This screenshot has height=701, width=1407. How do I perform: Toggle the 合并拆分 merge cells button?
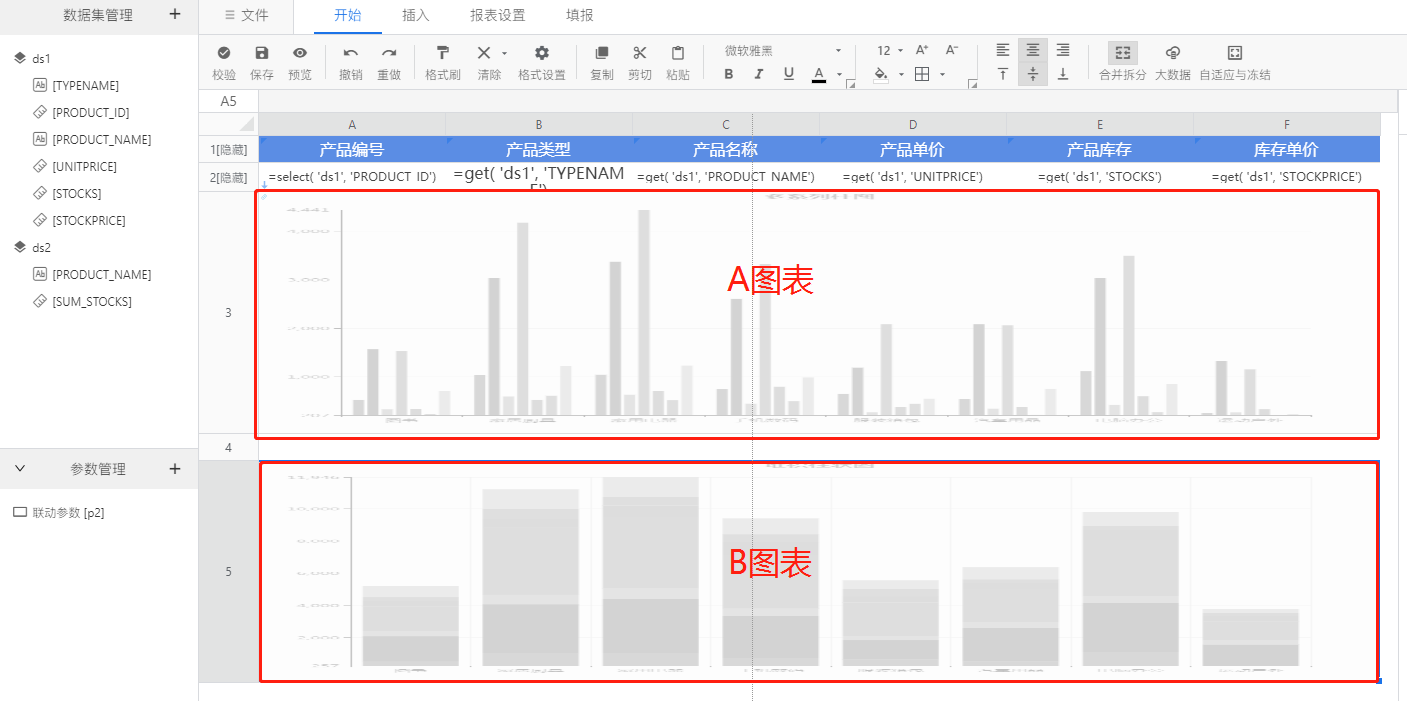[x=1122, y=53]
